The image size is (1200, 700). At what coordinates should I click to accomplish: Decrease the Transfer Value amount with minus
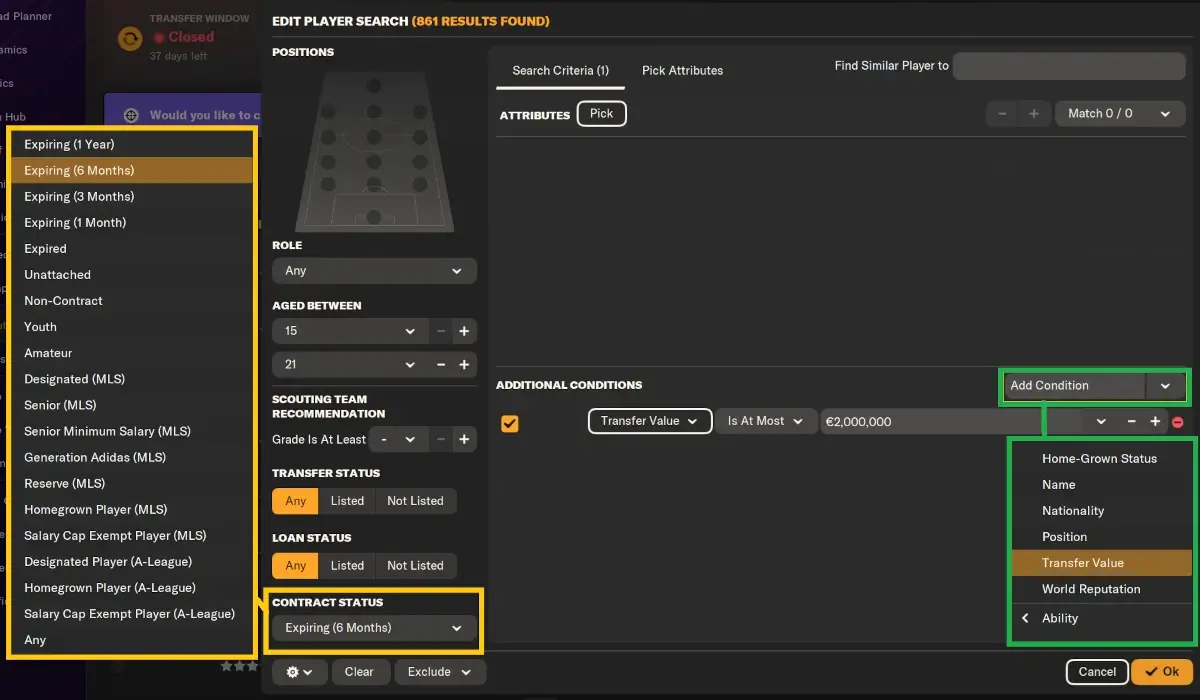click(x=1132, y=422)
